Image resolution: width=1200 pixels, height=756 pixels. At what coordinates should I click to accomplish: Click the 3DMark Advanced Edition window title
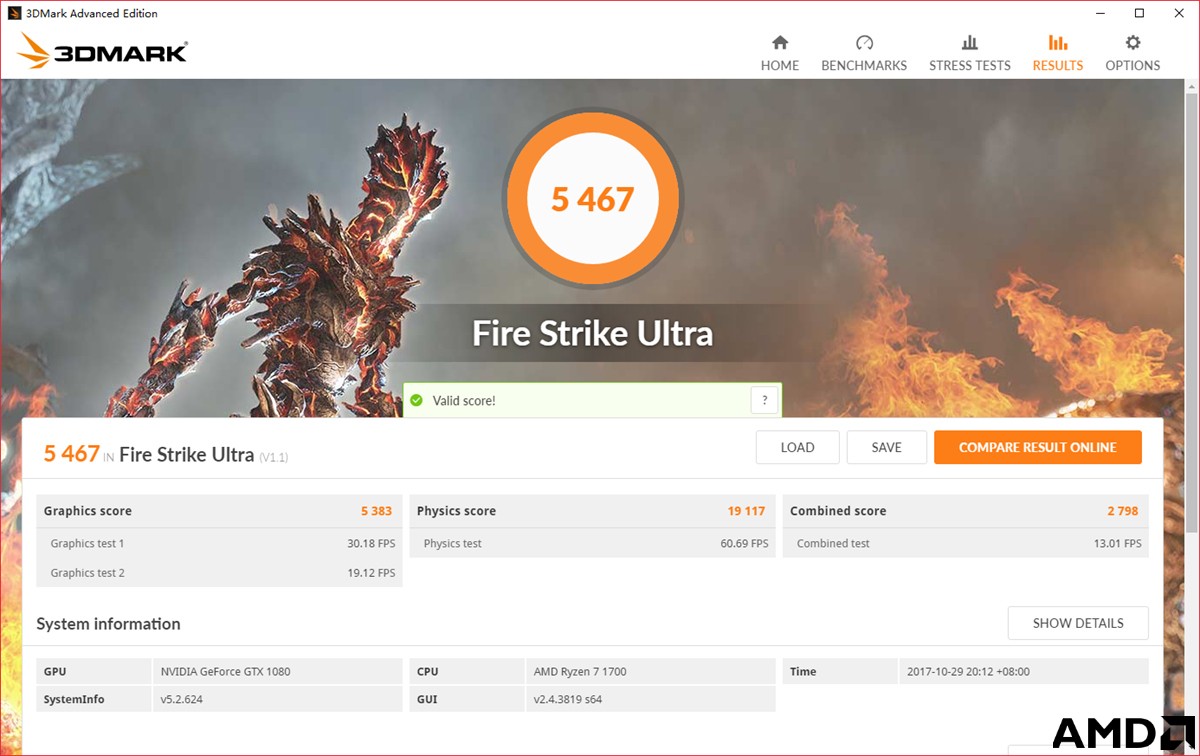pyautogui.click(x=92, y=13)
